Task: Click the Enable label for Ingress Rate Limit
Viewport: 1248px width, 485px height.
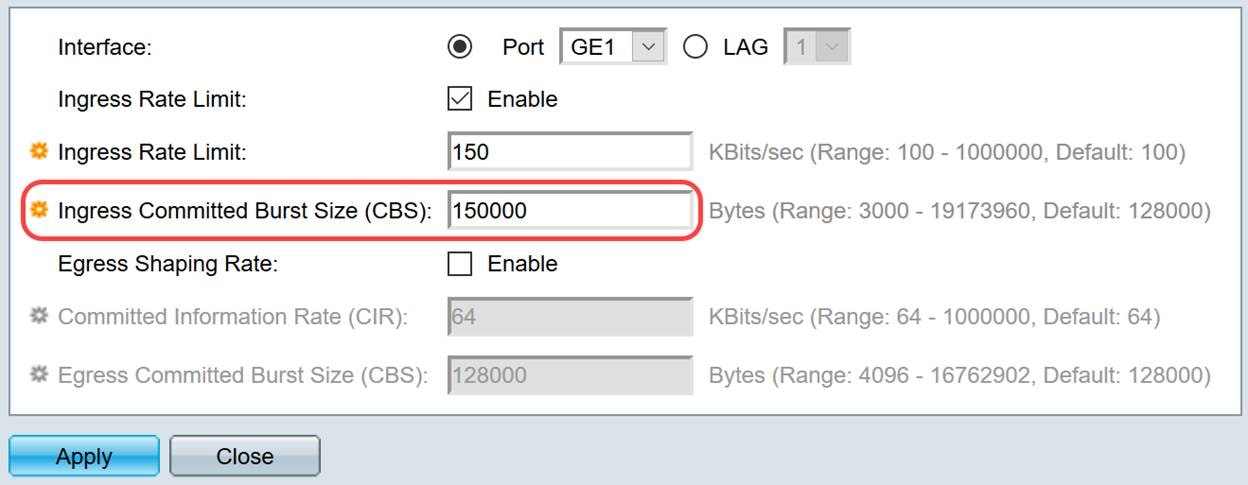Action: pyautogui.click(x=522, y=99)
